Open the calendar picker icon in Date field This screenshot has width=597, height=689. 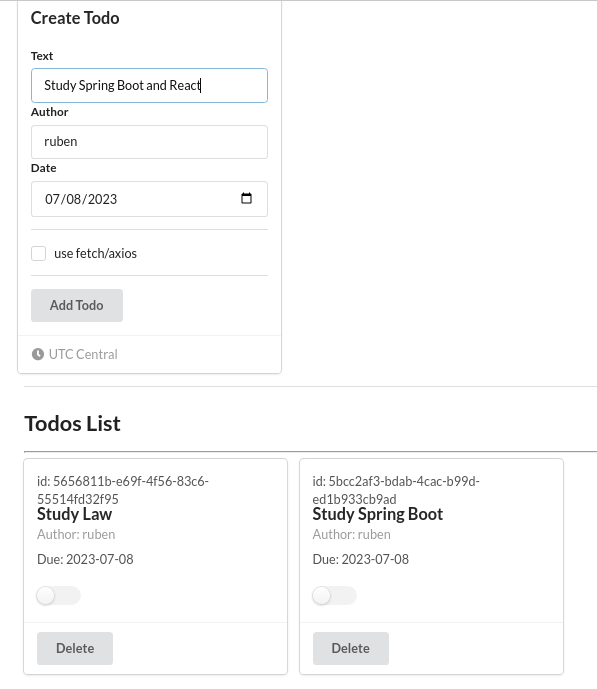[x=246, y=199]
